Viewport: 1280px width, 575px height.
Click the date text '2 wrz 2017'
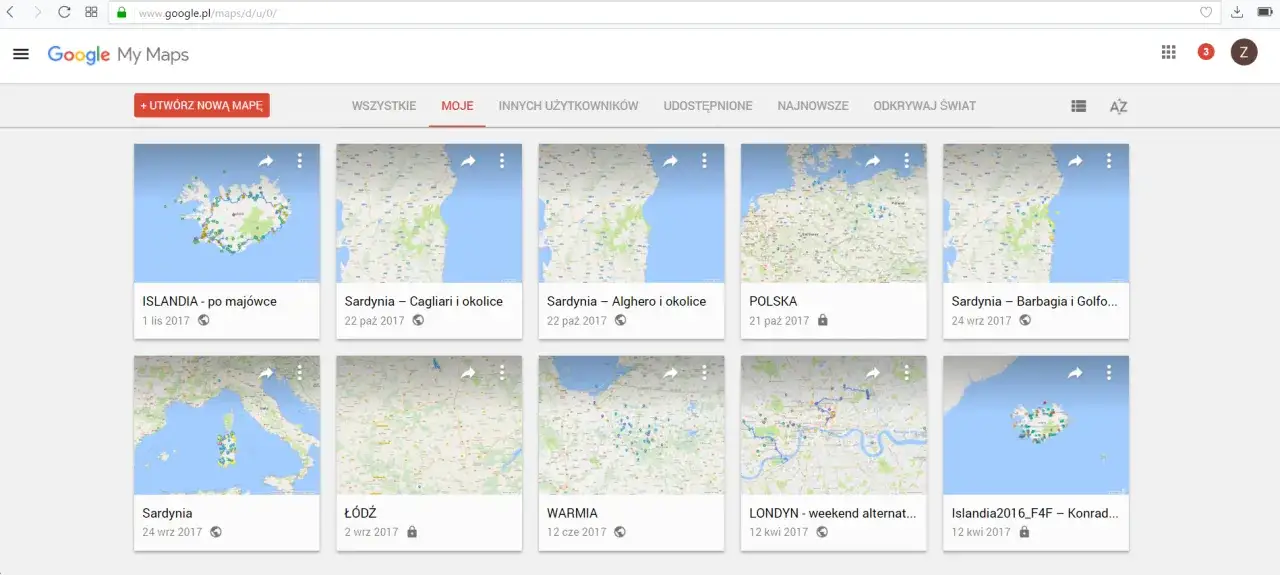(x=371, y=532)
